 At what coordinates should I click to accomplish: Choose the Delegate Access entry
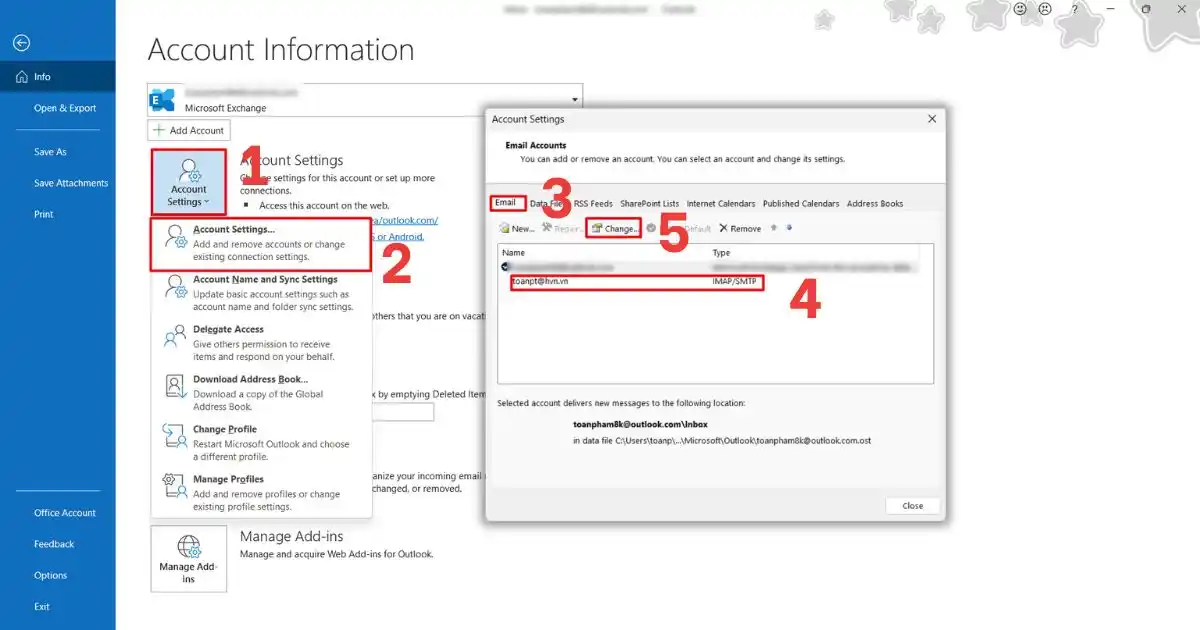(260, 343)
